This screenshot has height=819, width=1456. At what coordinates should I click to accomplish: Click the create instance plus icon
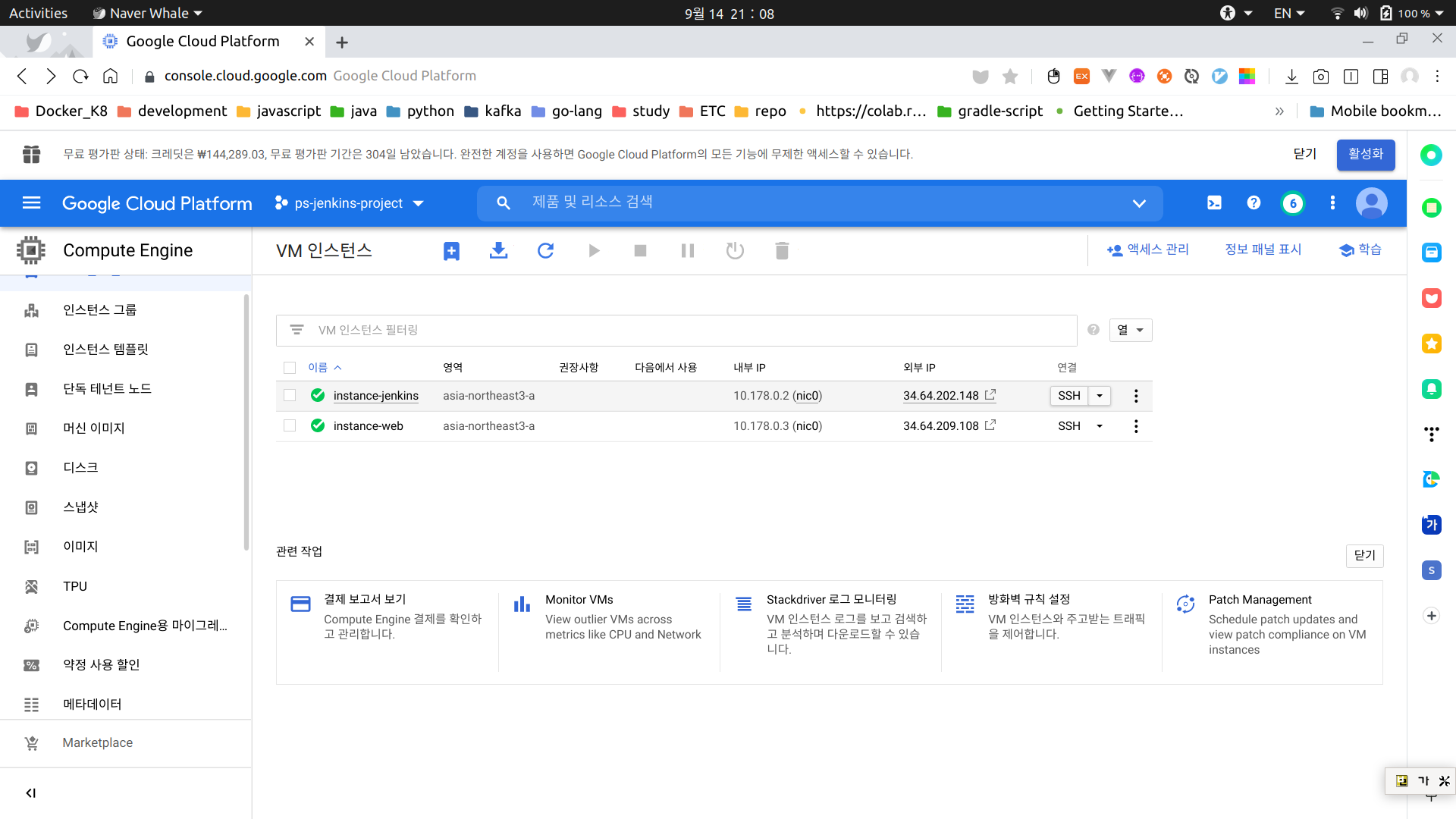tap(451, 251)
